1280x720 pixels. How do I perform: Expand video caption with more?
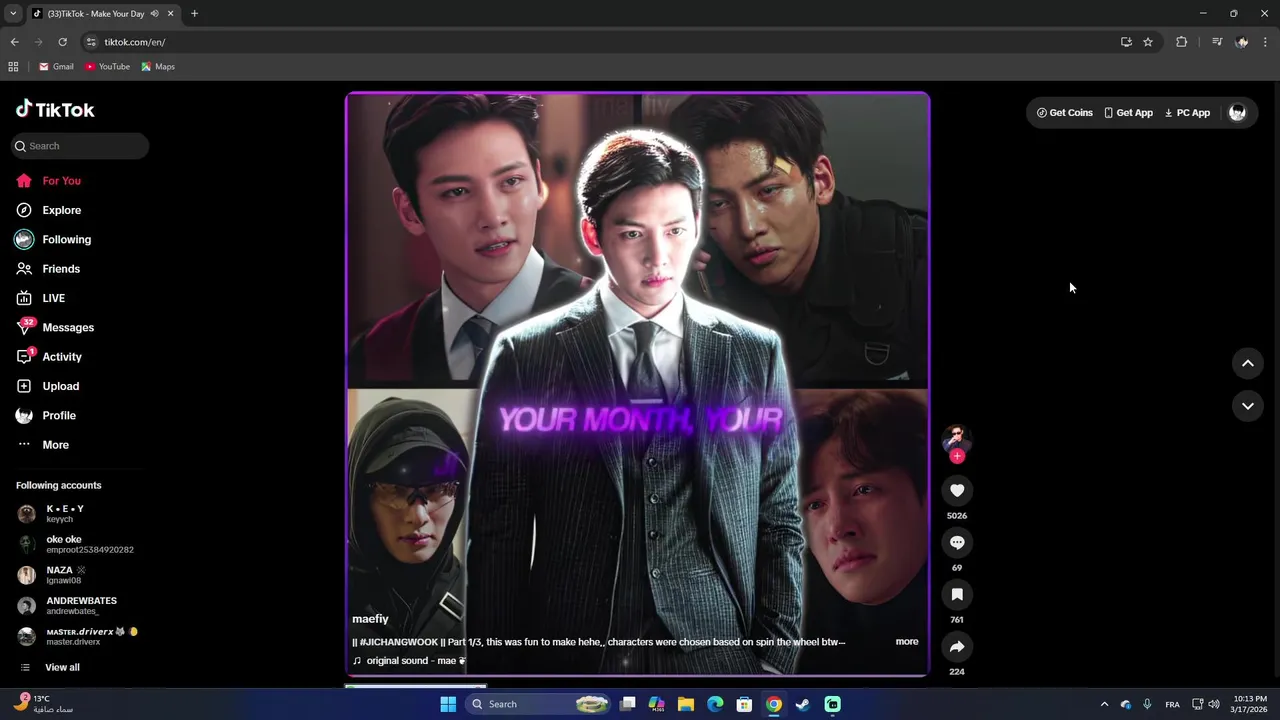point(907,642)
